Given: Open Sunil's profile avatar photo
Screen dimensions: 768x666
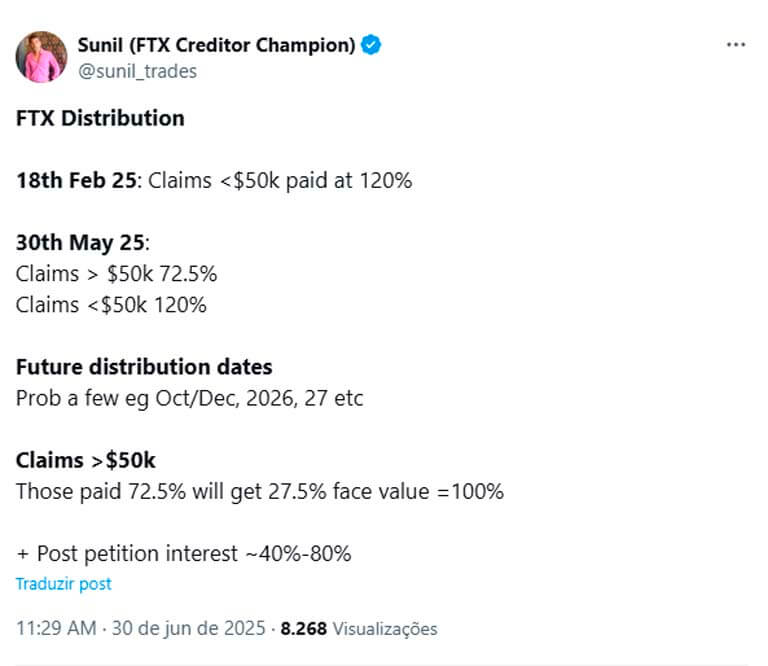Looking at the screenshot, I should (41, 57).
